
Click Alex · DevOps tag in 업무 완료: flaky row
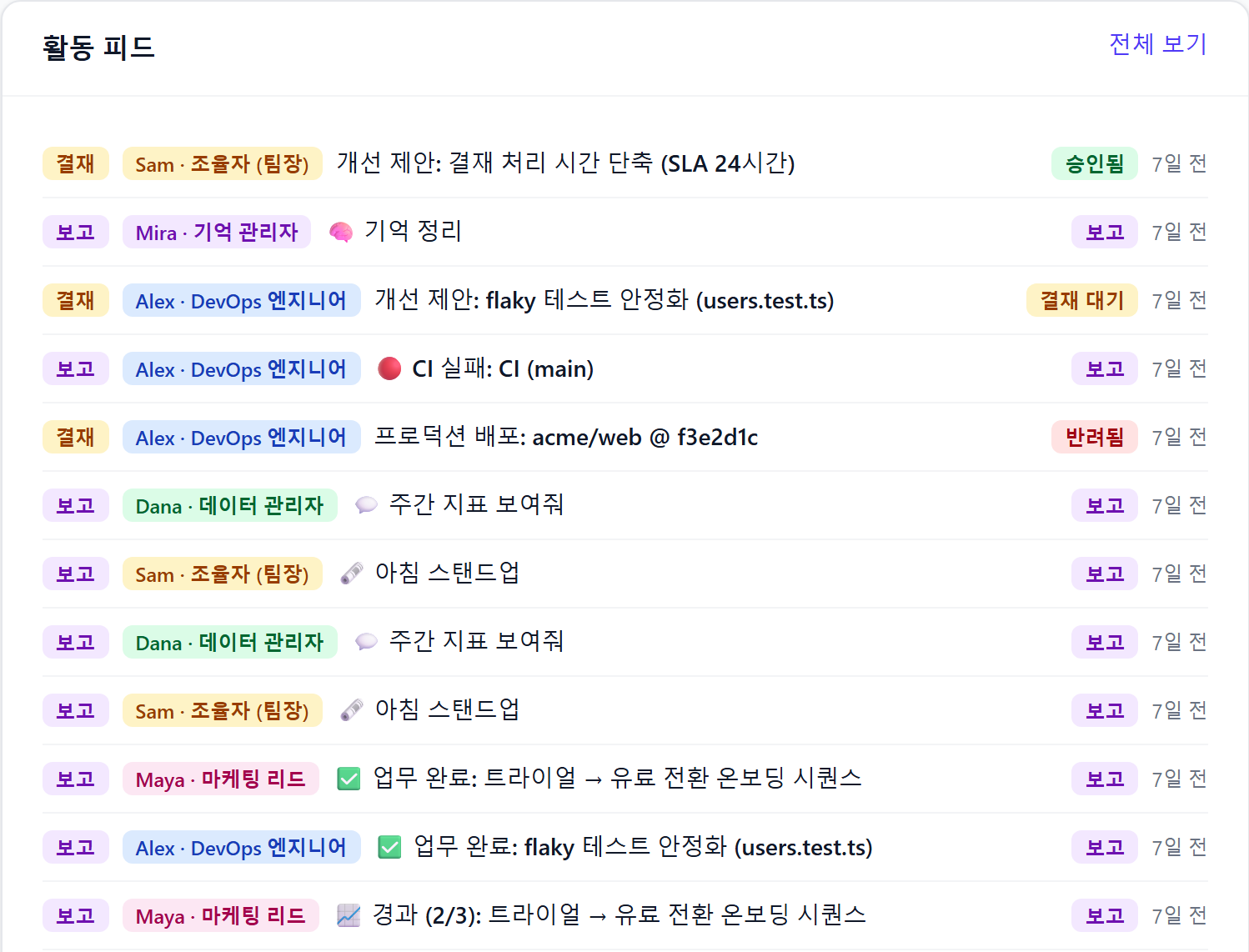(x=242, y=847)
